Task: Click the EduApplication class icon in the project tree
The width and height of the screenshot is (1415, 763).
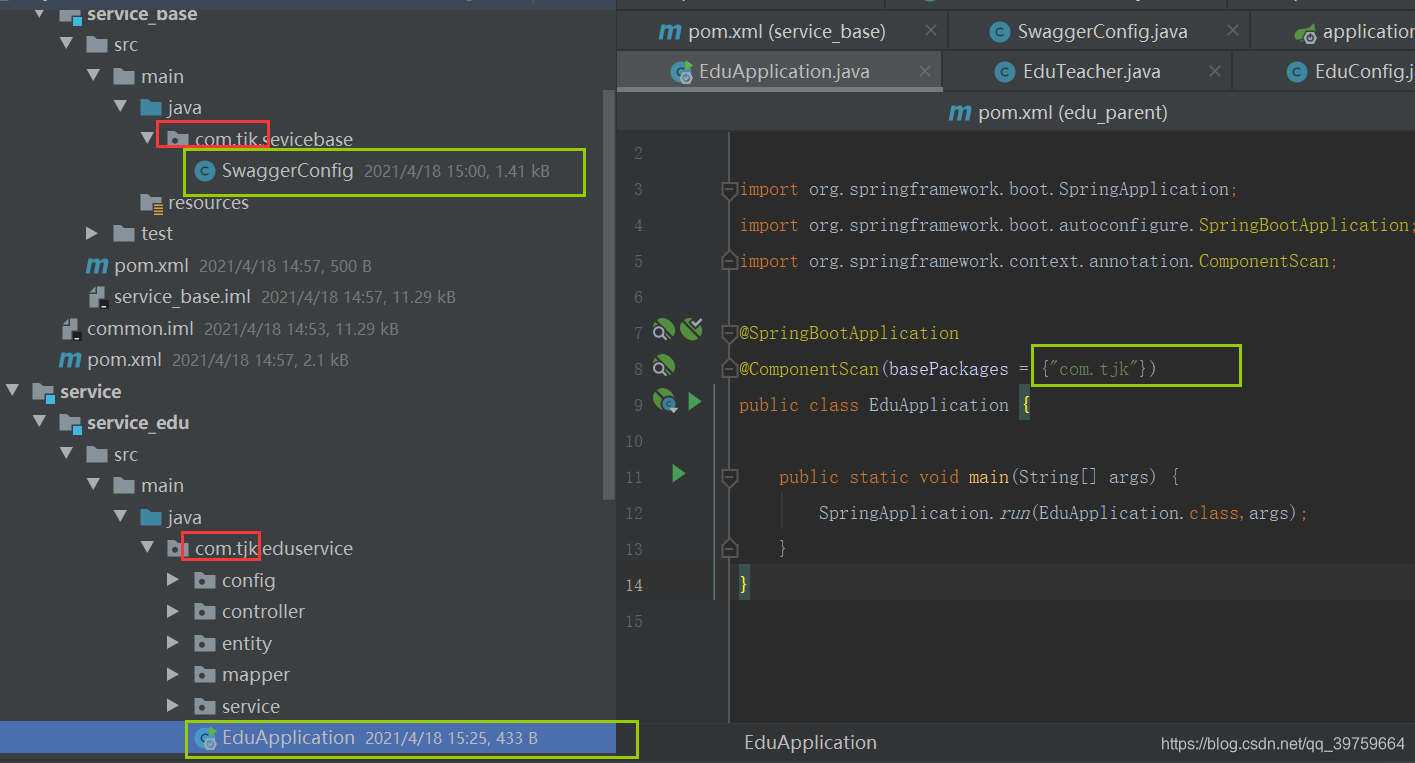Action: point(207,738)
